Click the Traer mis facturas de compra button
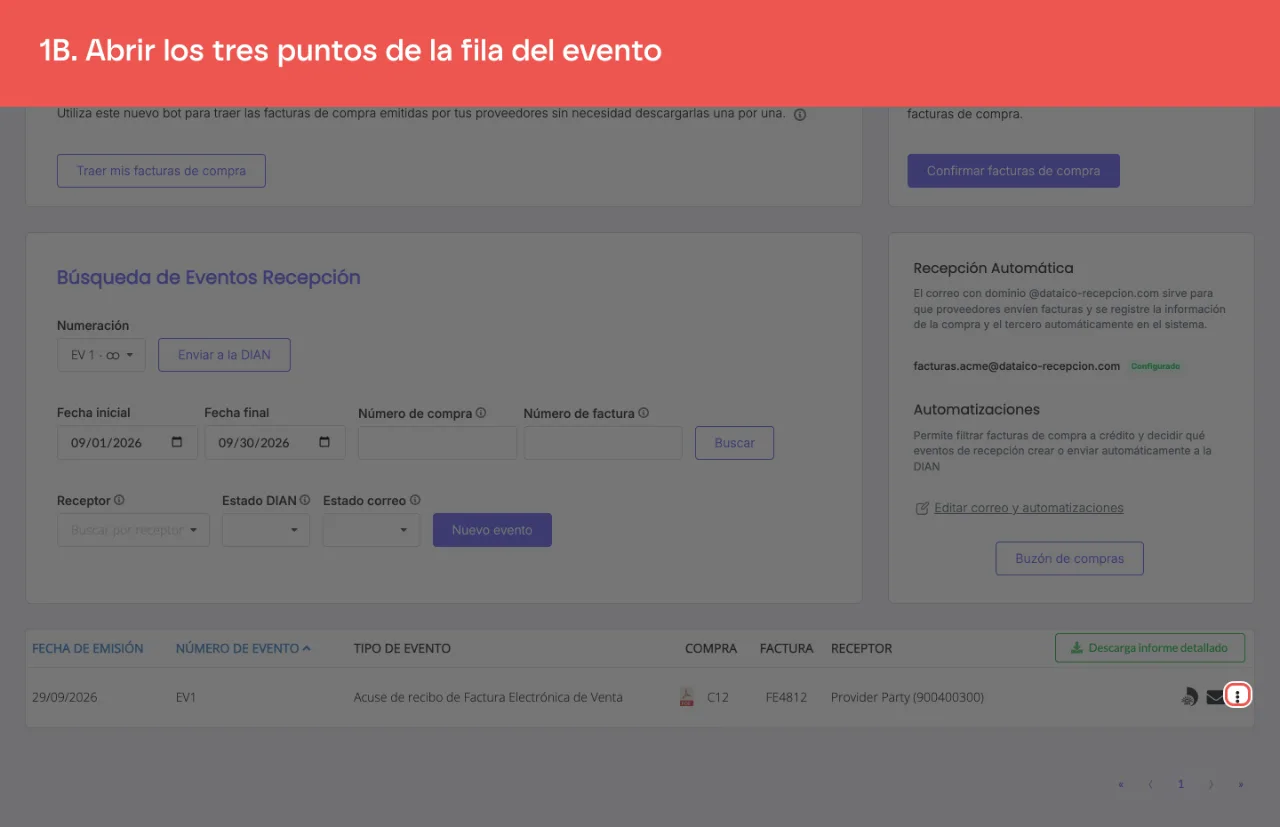1280x827 pixels. point(161,171)
